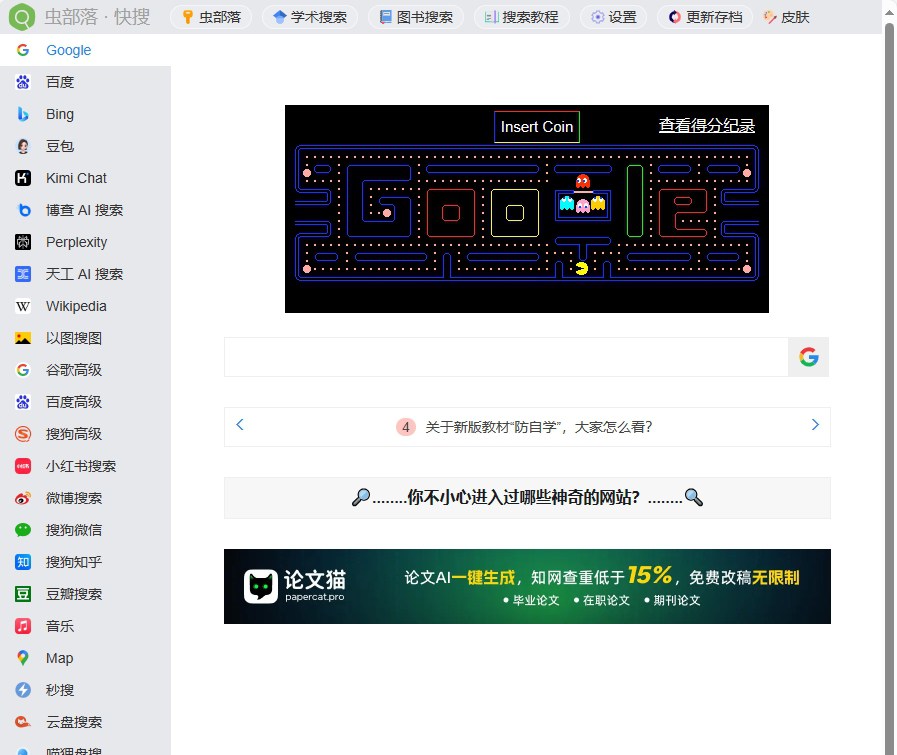This screenshot has width=897, height=755.
Task: Click inside the search input field
Action: pos(500,356)
